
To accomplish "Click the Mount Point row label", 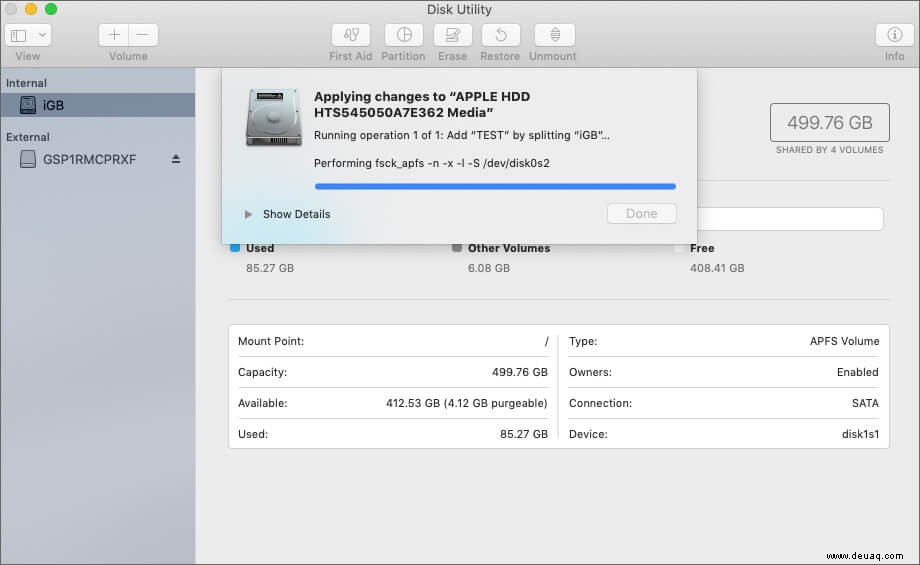I will click(271, 341).
